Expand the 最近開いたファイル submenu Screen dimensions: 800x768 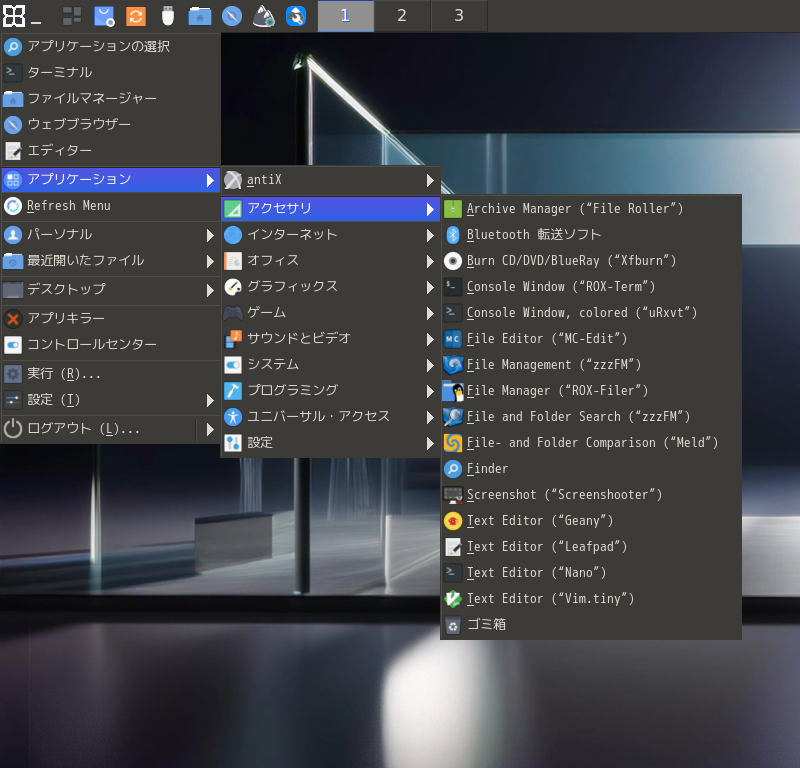click(85, 261)
